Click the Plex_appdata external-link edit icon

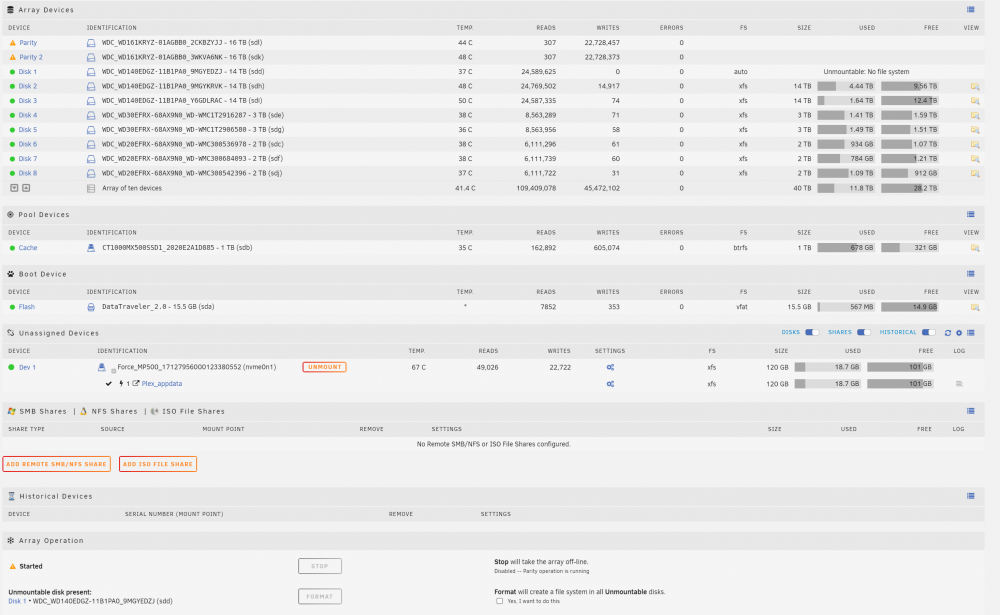(x=136, y=384)
